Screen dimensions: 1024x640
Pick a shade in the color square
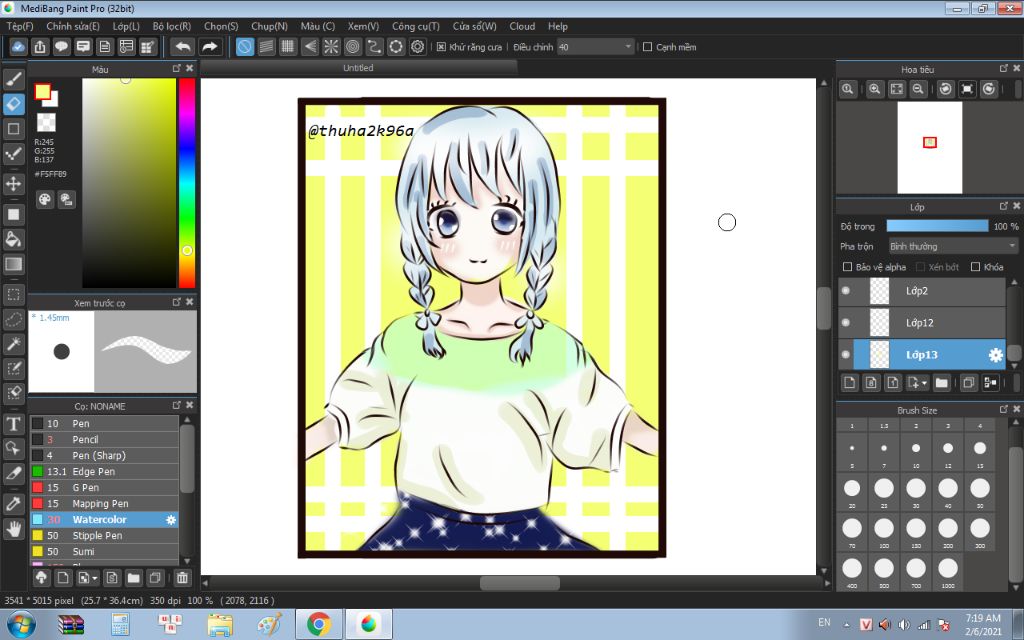click(129, 183)
